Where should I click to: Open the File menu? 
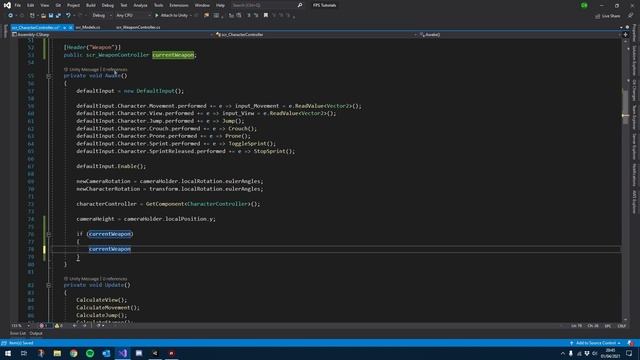click(18, 5)
